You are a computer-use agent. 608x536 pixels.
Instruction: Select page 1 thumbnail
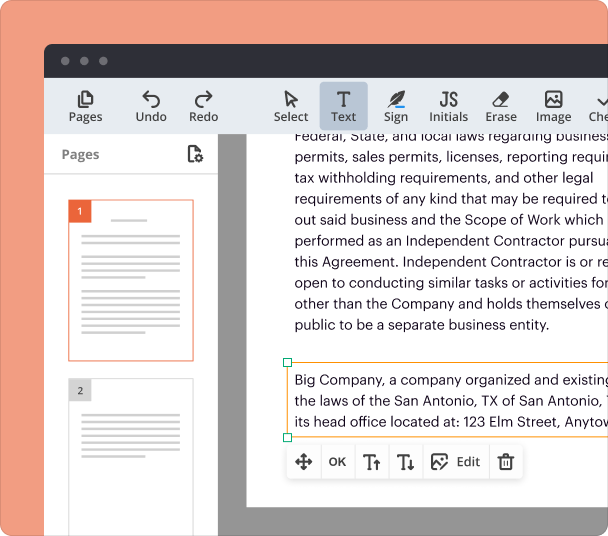coord(131,280)
